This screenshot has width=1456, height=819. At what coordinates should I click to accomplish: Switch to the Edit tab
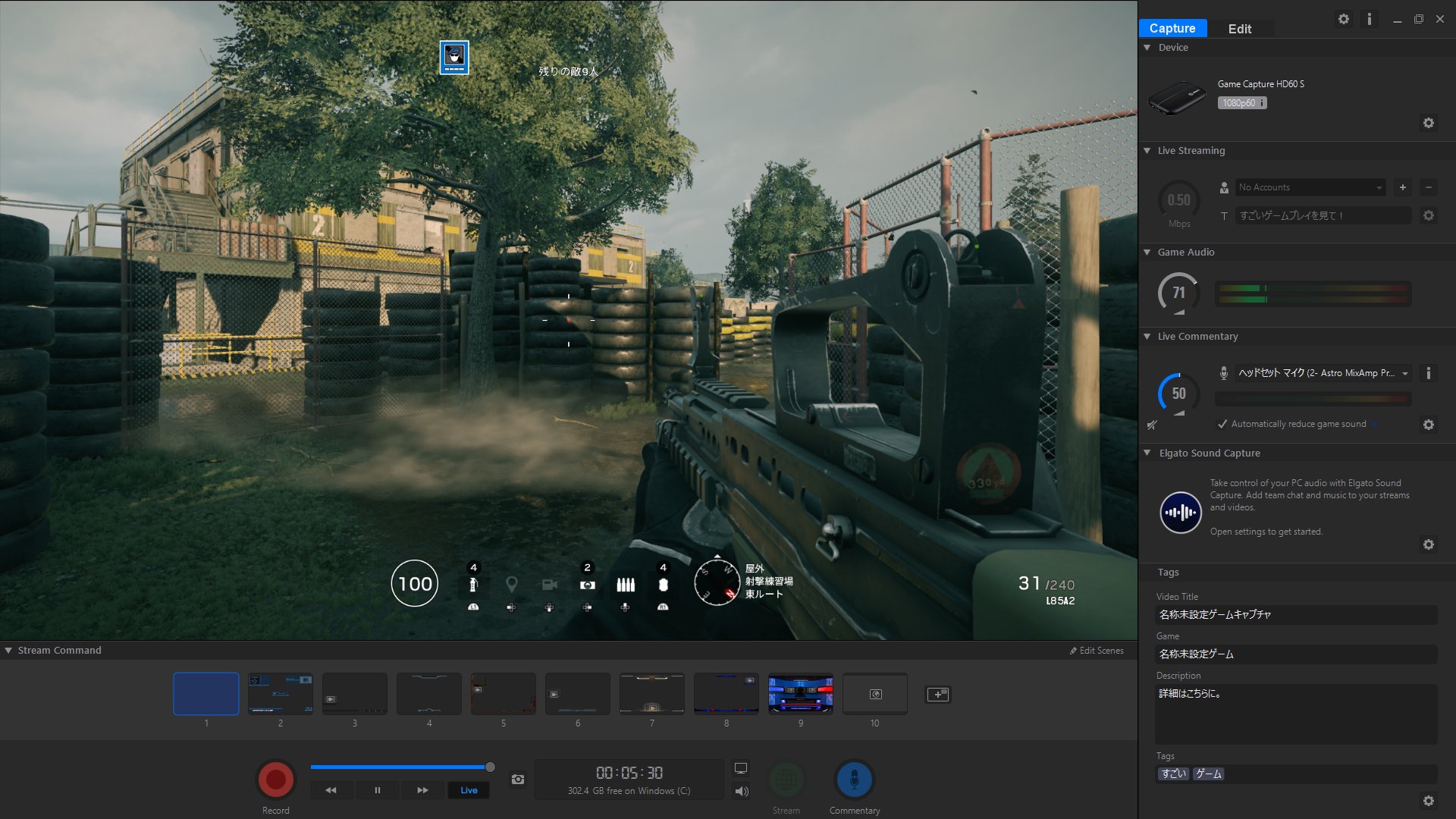tap(1239, 29)
